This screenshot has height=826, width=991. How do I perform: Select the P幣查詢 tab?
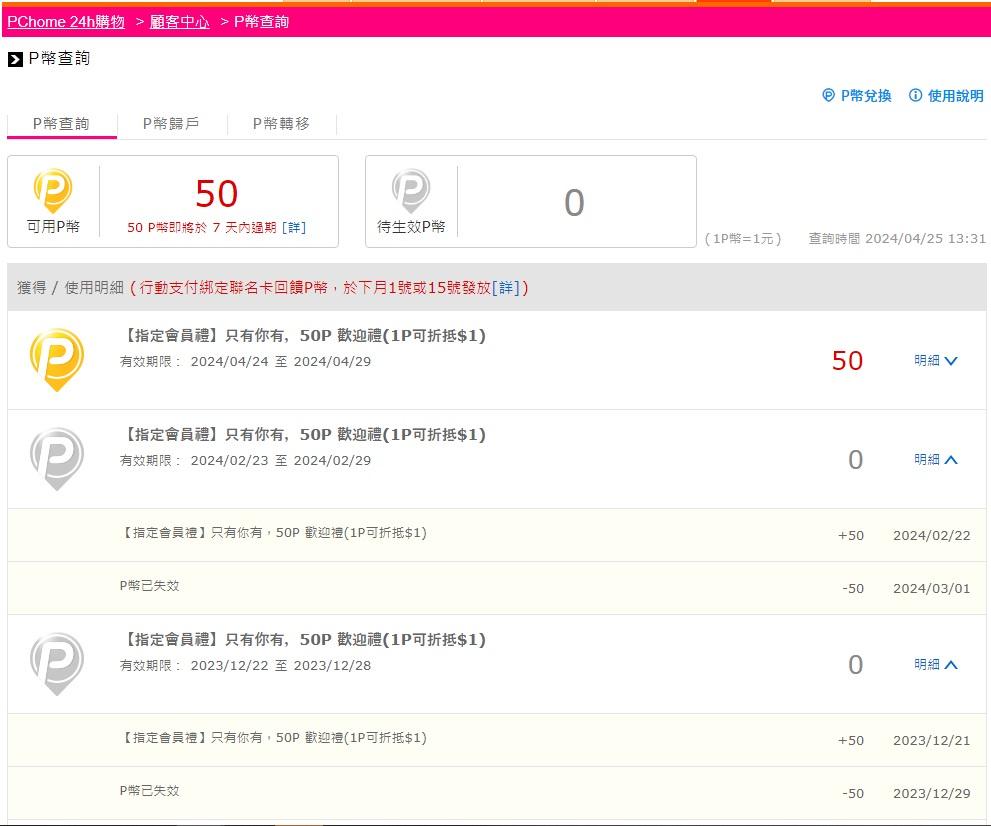point(61,124)
